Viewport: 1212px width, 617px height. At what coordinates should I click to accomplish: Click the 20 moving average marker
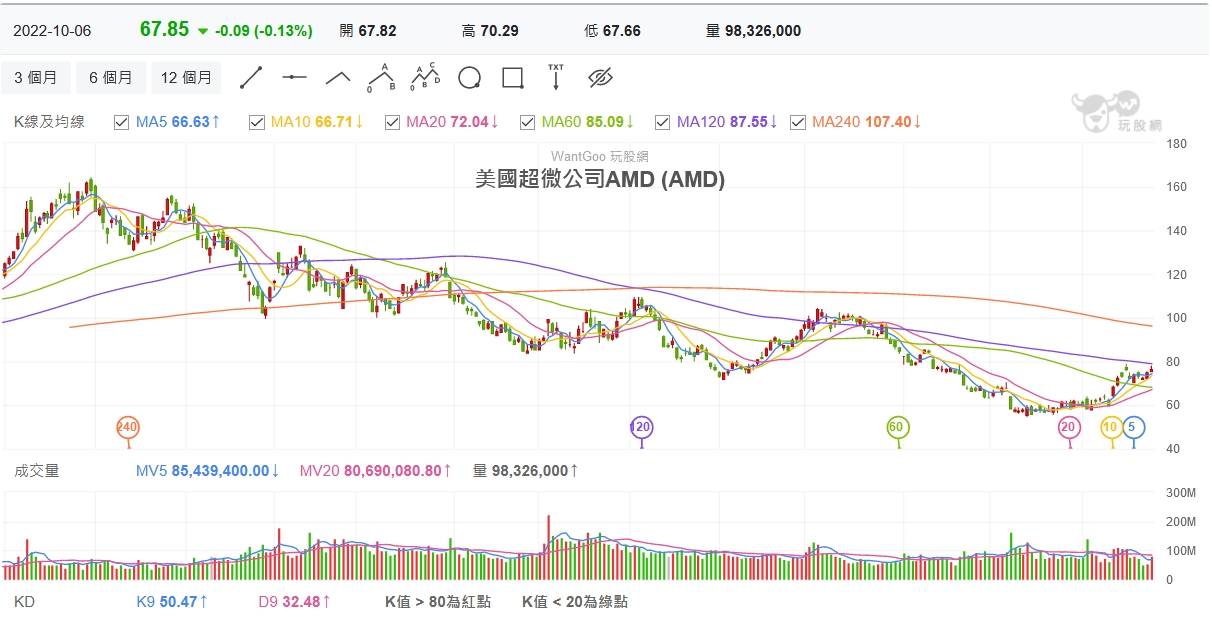(x=1069, y=427)
